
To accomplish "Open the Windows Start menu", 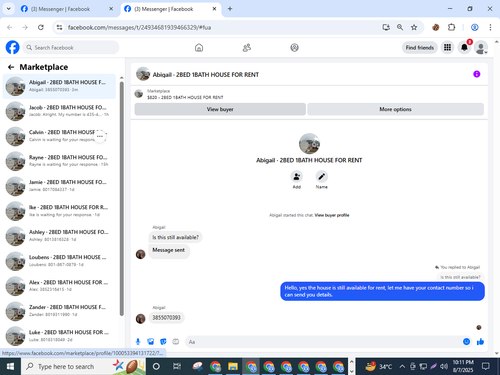I will [x=10, y=367].
